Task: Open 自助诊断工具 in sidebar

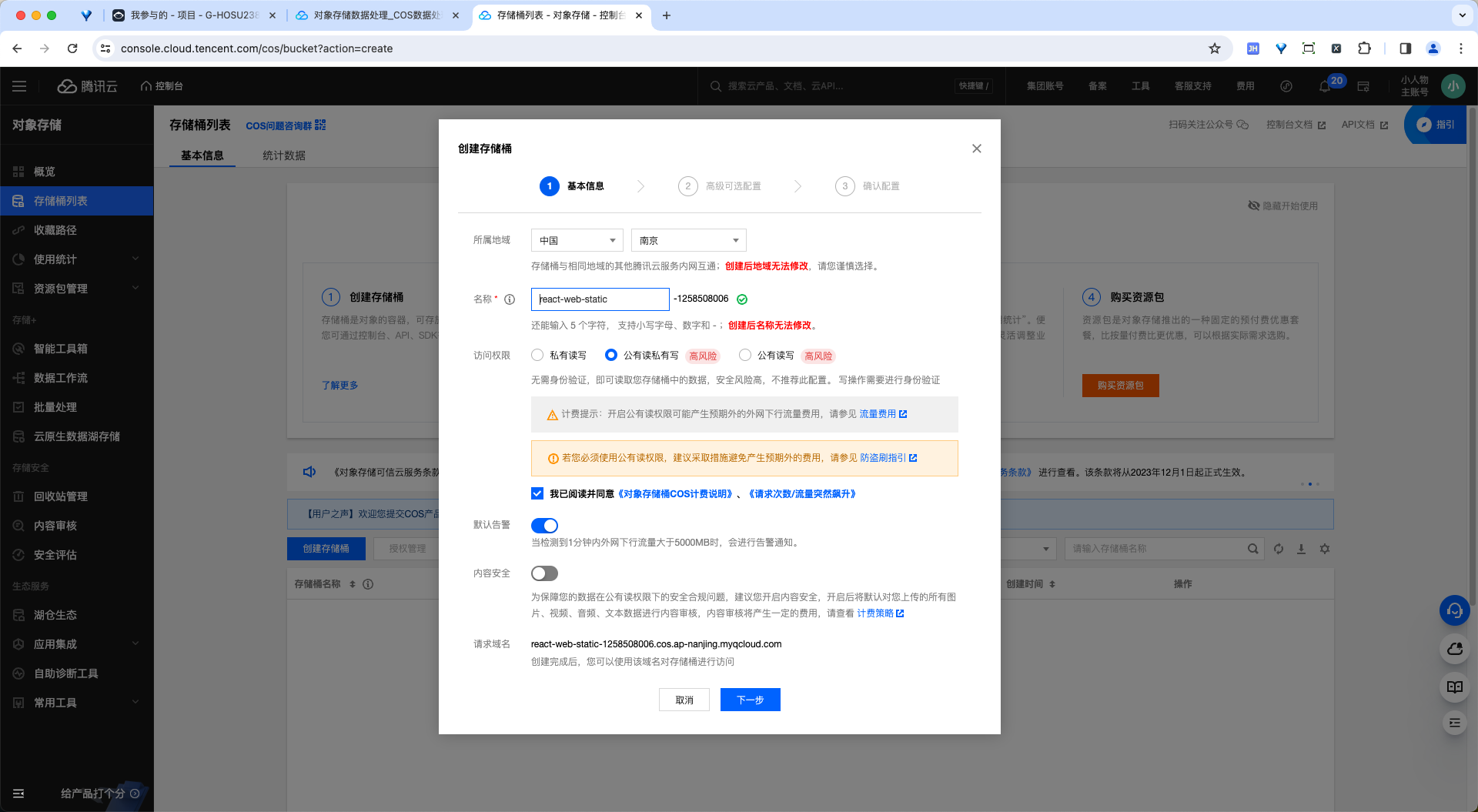Action: click(77, 673)
